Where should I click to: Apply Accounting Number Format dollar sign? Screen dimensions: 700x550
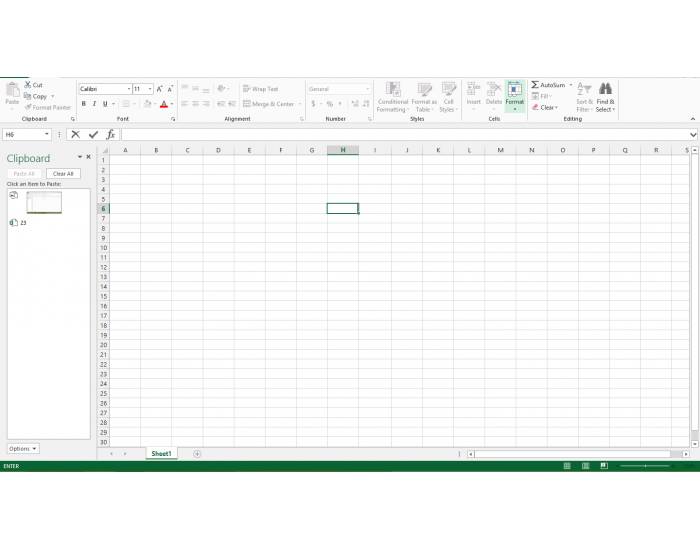[313, 104]
